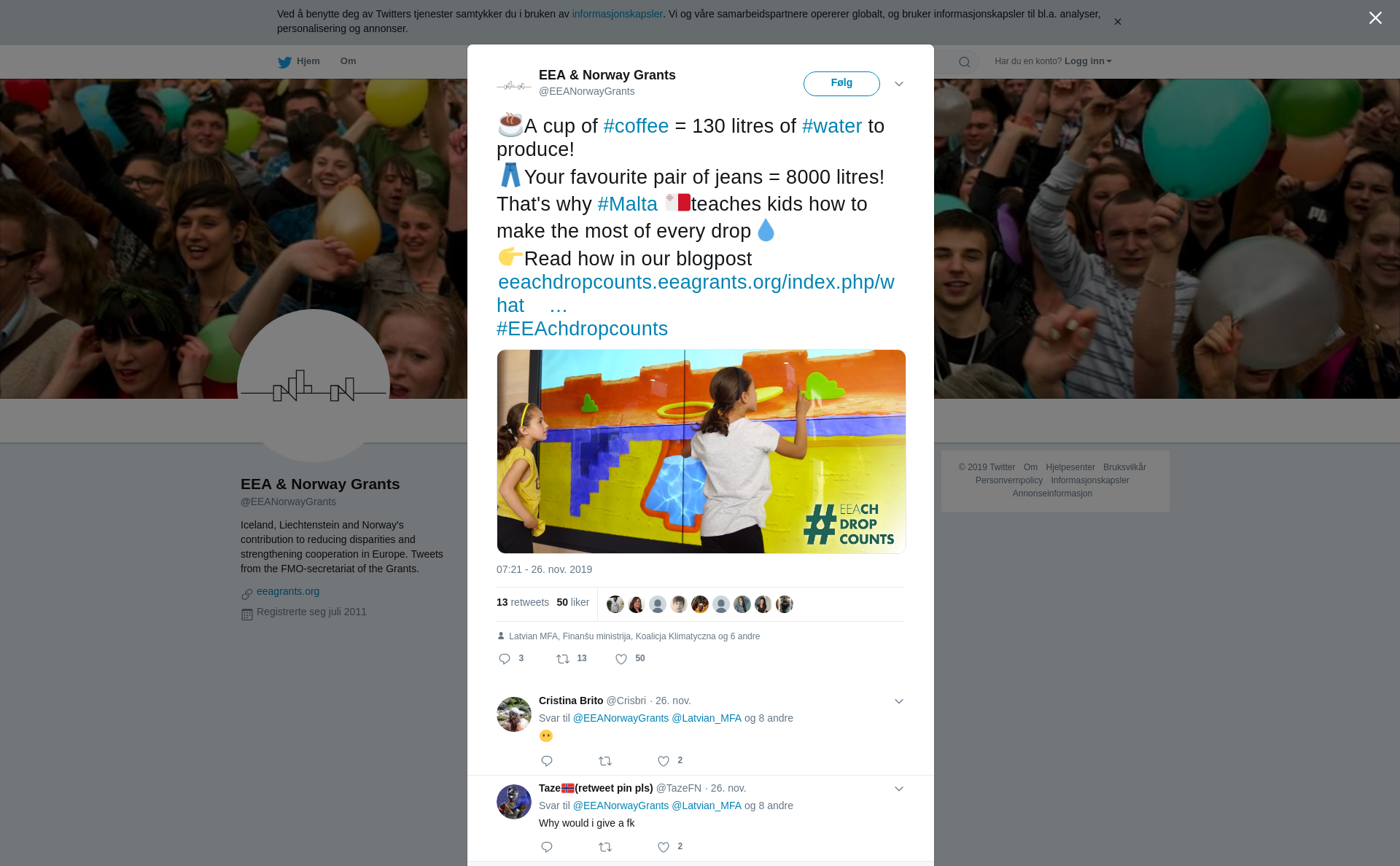Retweet the main tweet showing 13
This screenshot has width=1400, height=866.
(563, 659)
